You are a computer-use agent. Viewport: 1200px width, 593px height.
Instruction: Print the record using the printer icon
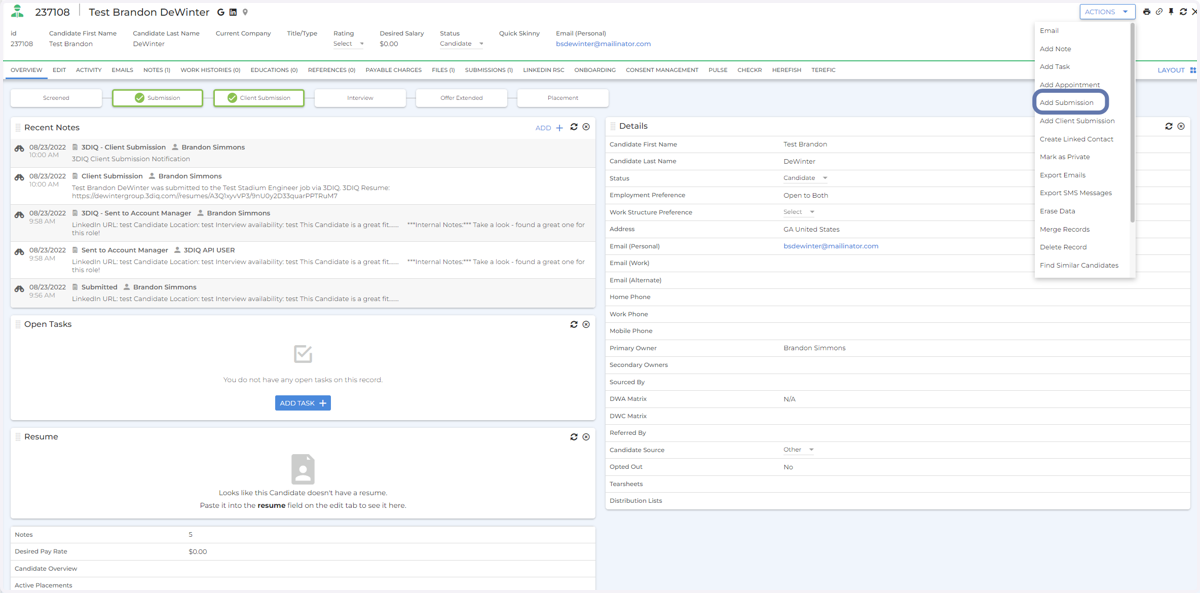click(1147, 12)
